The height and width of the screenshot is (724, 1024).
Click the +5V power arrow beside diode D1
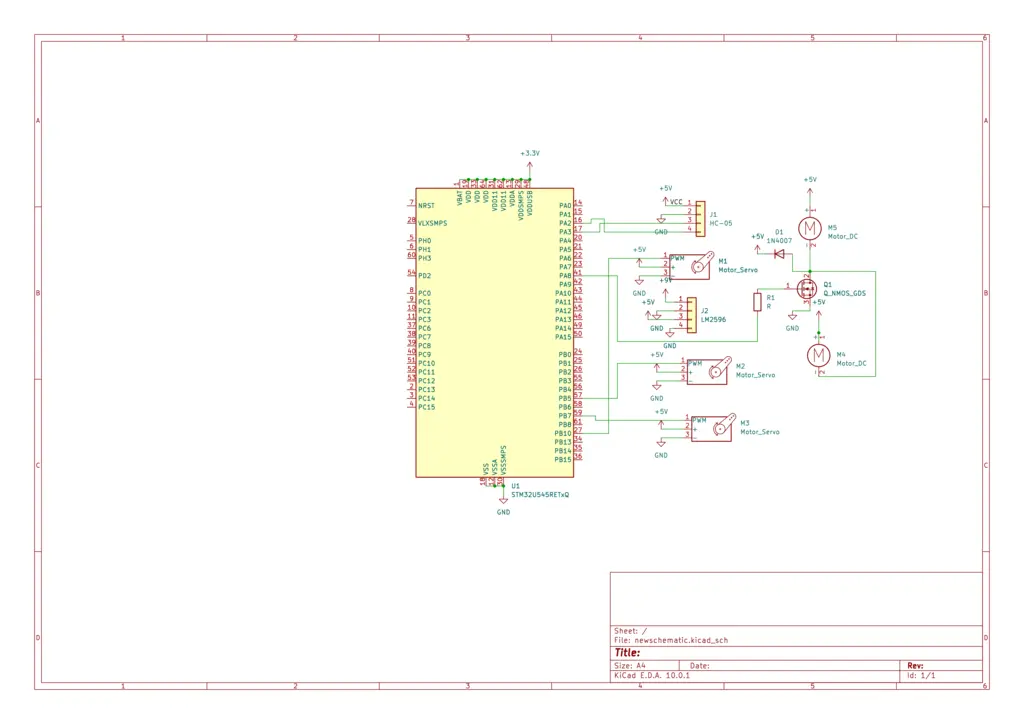point(758,249)
